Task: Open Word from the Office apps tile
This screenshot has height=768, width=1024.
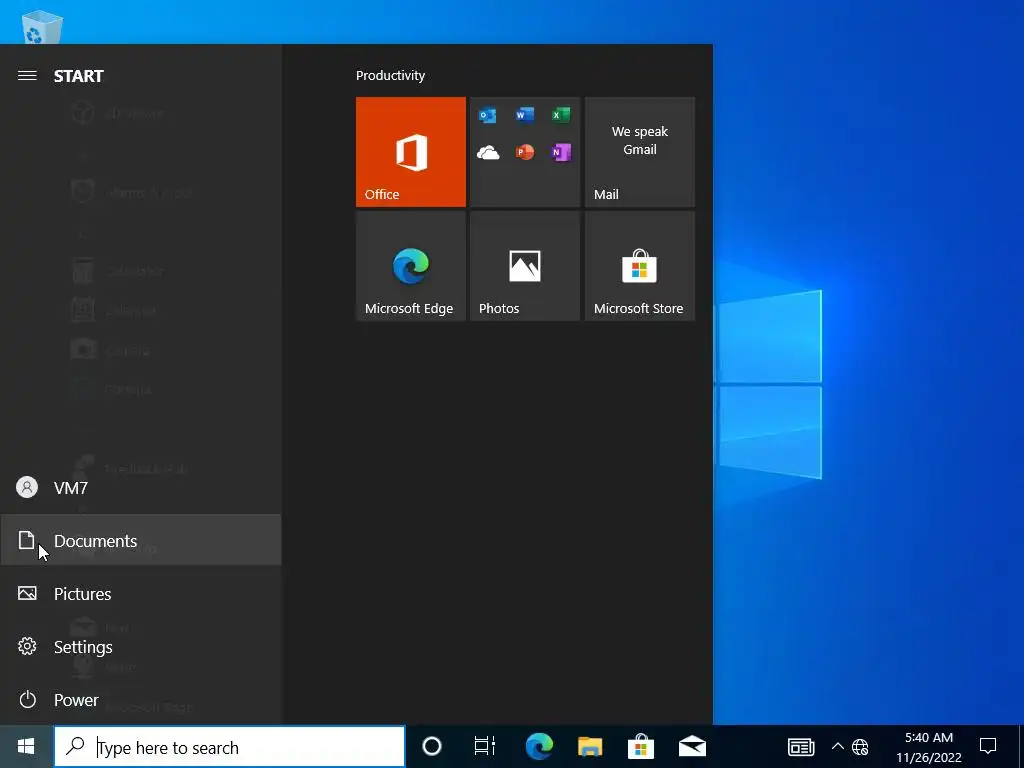Action: pyautogui.click(x=524, y=116)
